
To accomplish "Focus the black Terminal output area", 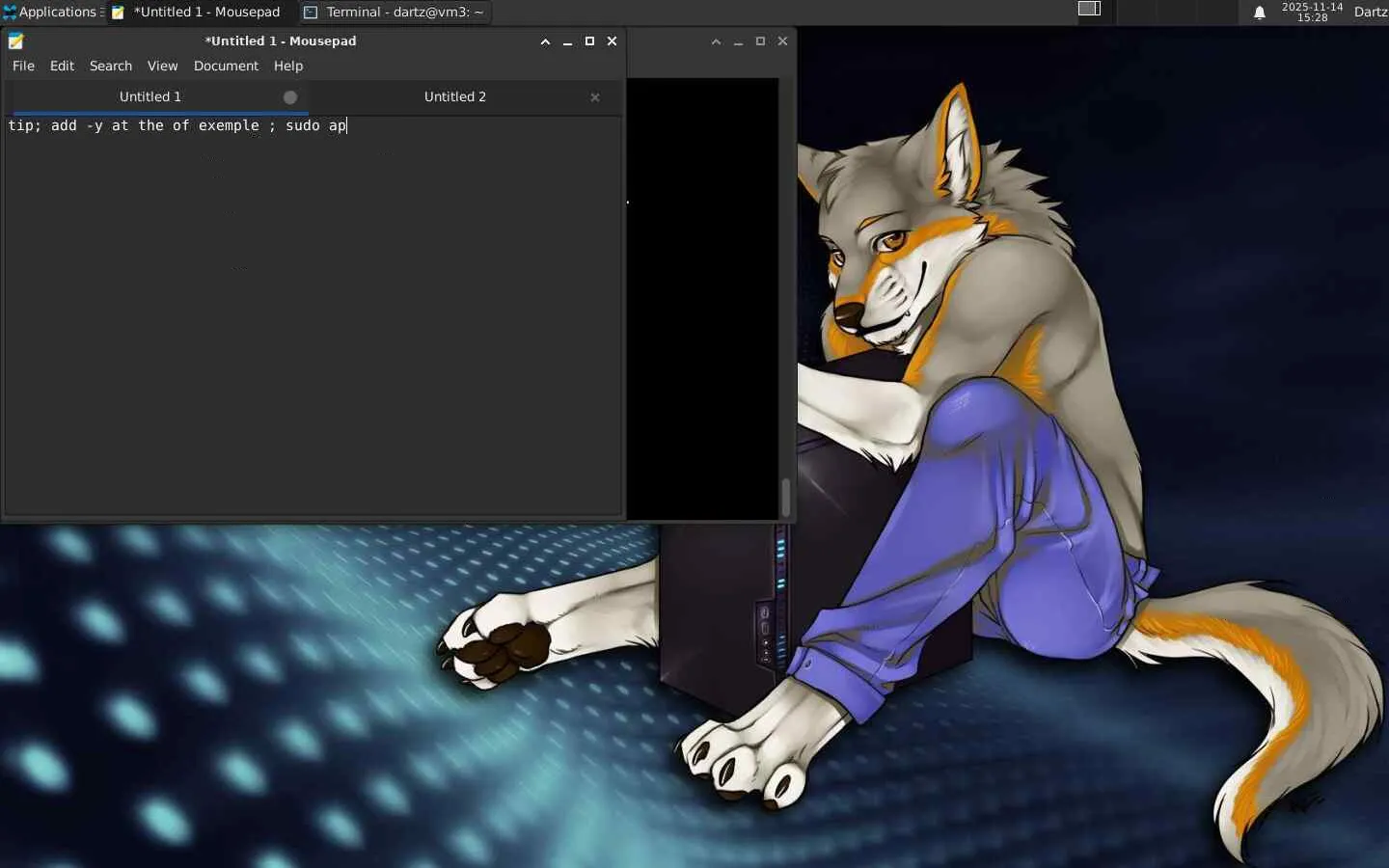I will tap(702, 299).
